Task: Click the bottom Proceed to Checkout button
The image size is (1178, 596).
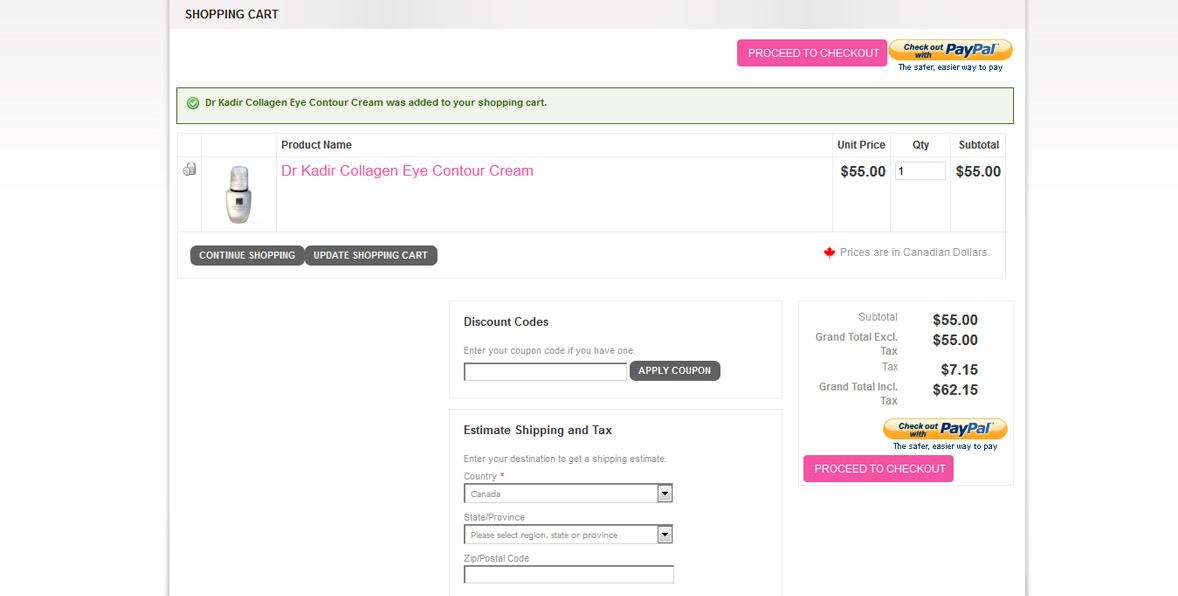Action: 878,469
